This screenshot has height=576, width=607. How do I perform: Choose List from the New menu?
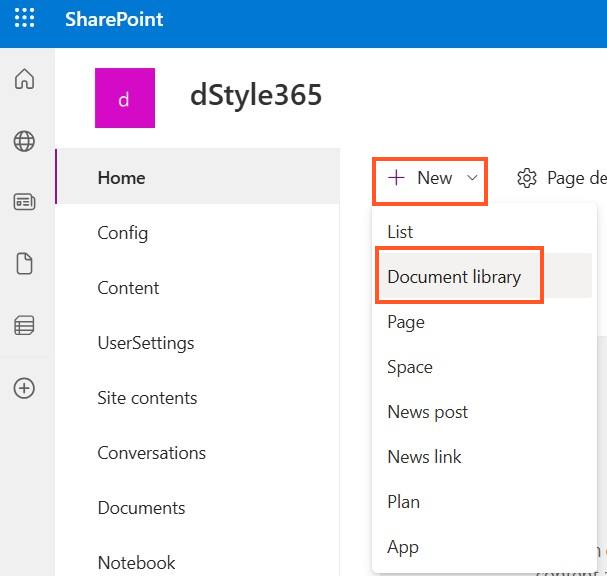[x=482, y=232]
